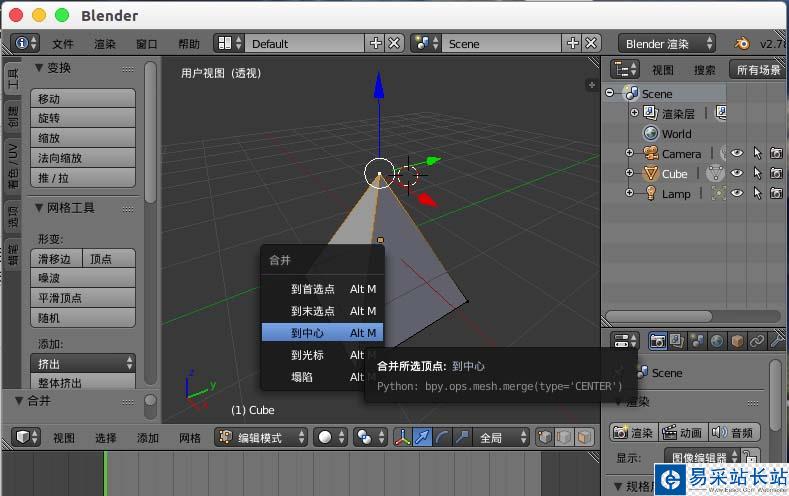The image size is (789, 496).
Task: Open the 文件 menu
Action: (63, 44)
